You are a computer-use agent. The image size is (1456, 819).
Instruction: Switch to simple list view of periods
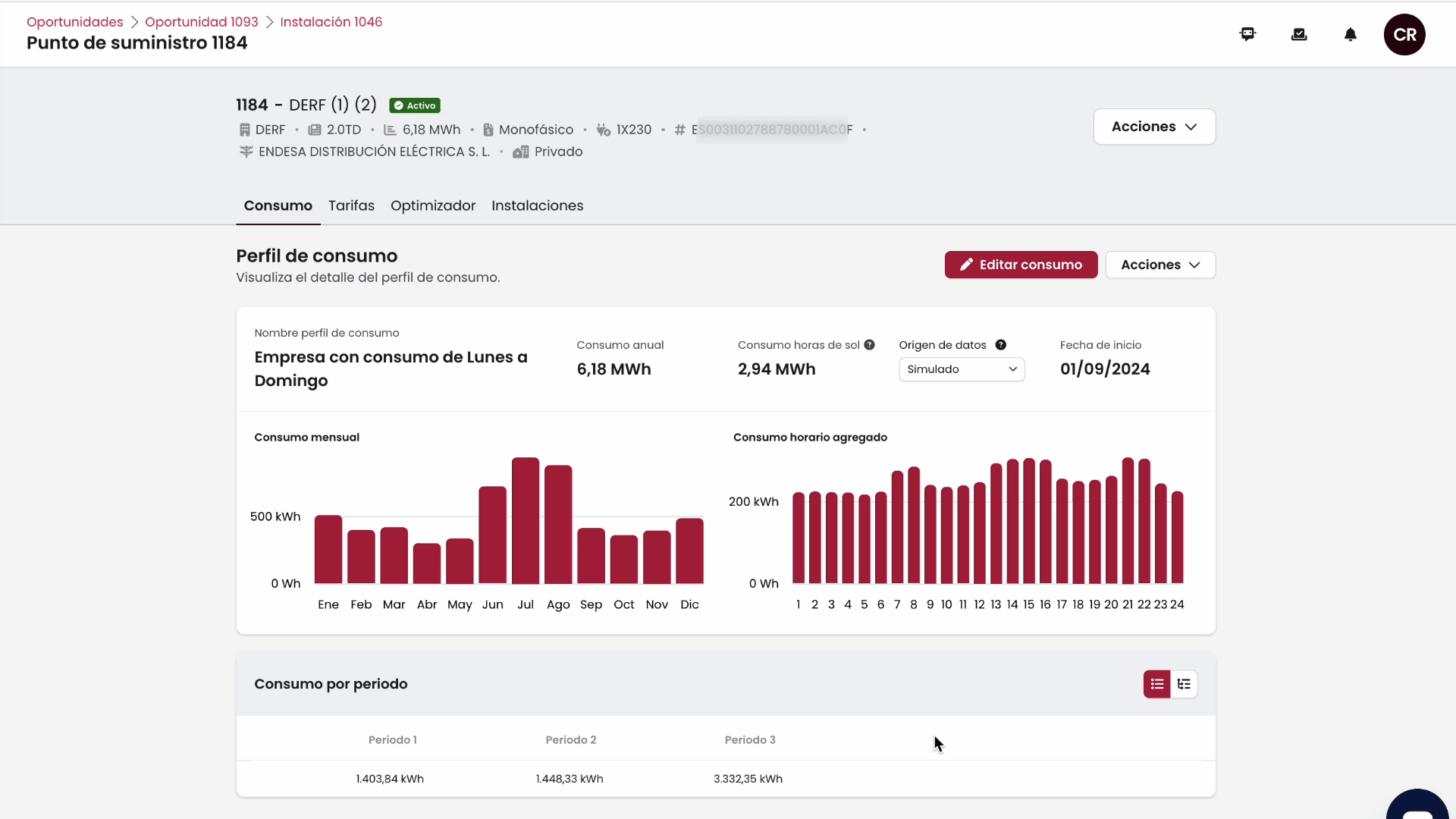1157,684
